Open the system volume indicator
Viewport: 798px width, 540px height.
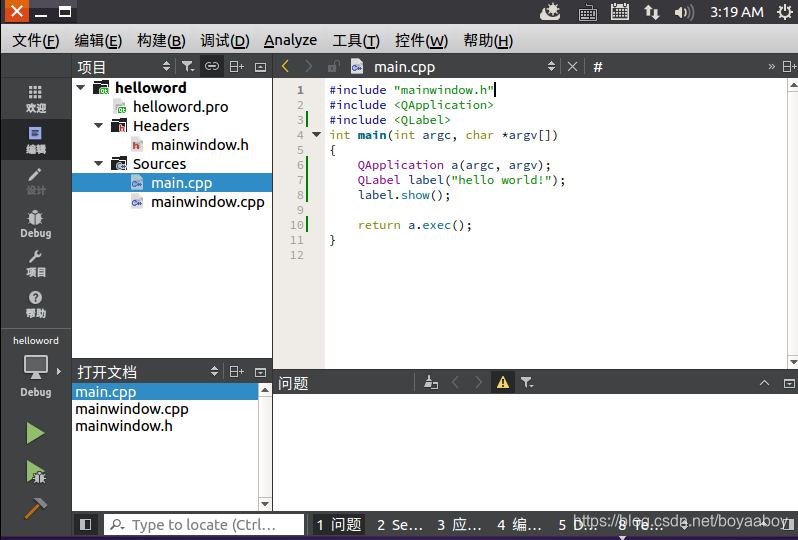683,12
